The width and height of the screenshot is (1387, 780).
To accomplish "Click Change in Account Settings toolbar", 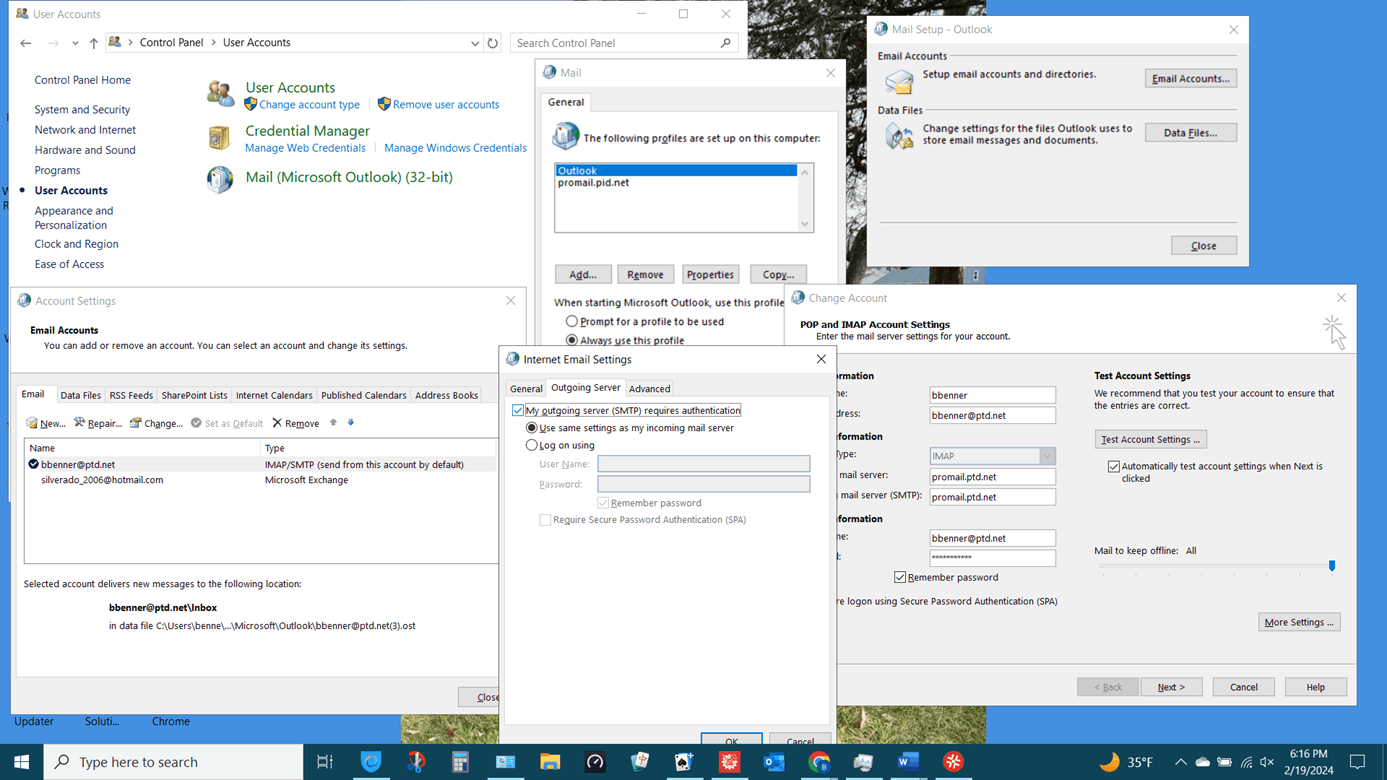I will pos(156,423).
